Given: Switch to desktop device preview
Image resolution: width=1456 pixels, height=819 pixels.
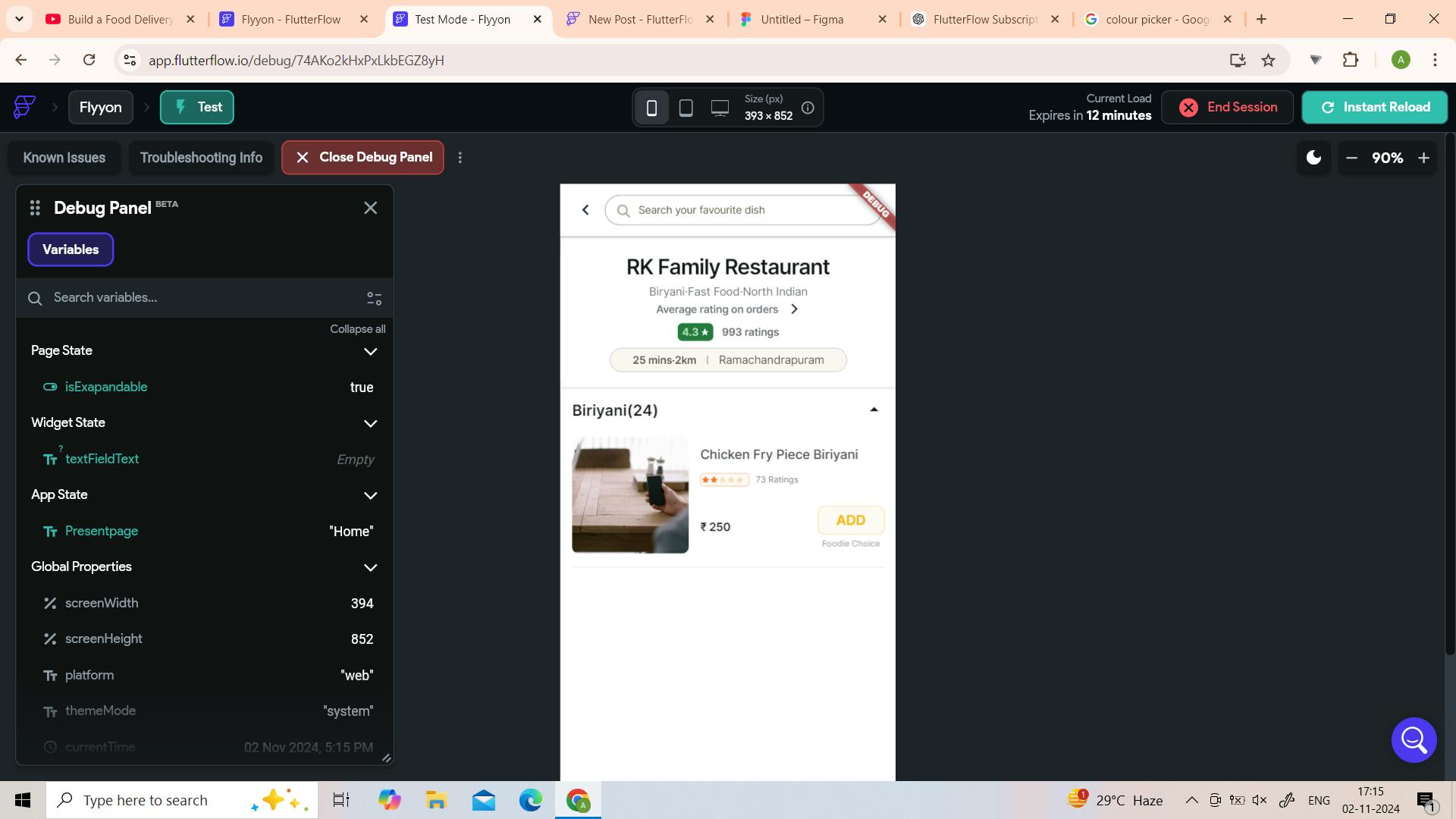Looking at the screenshot, I should [720, 108].
